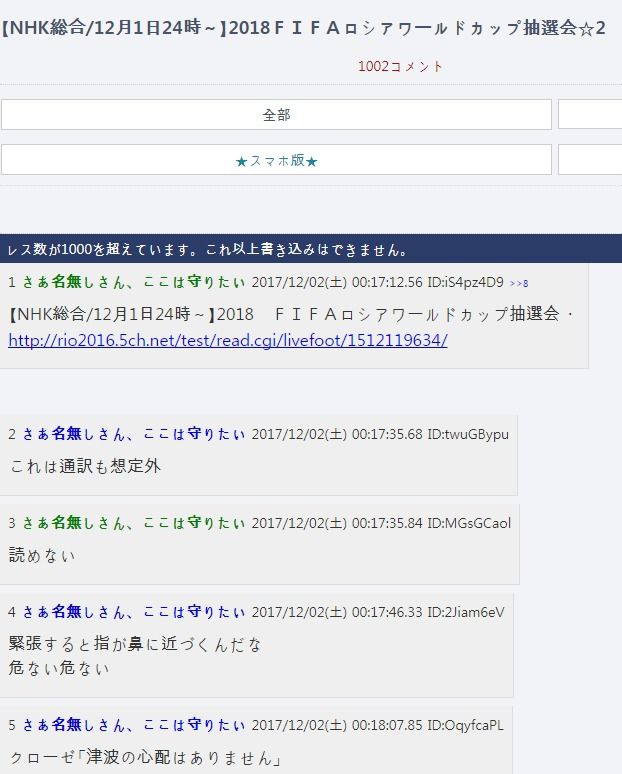Click ID:twuGBypu in post 2

click(468, 434)
